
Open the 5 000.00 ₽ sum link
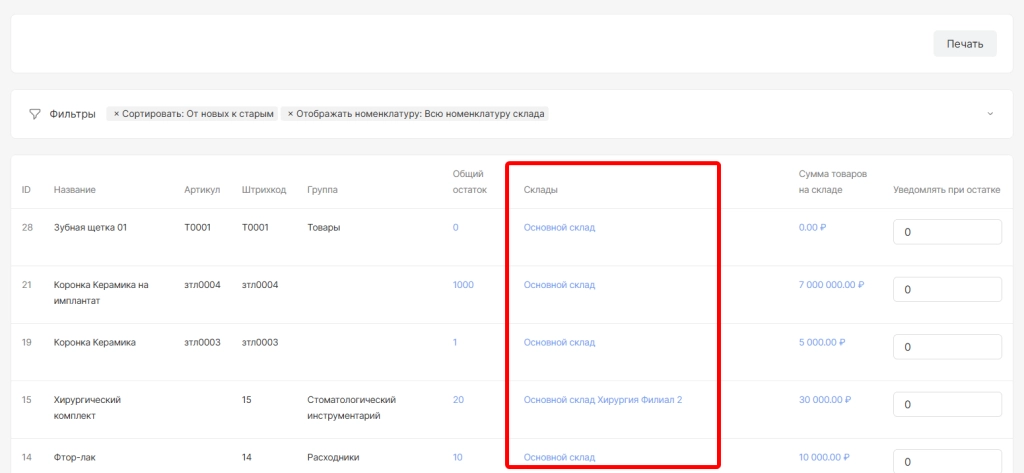coord(822,342)
